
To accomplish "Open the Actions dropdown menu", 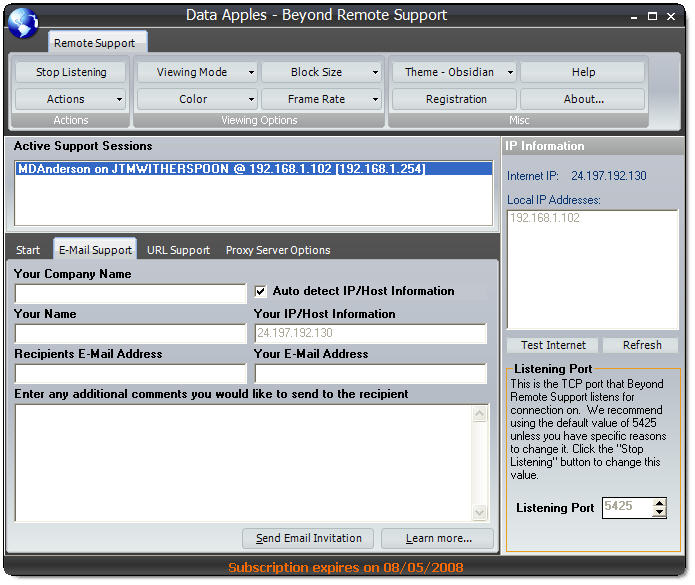I will 70,99.
